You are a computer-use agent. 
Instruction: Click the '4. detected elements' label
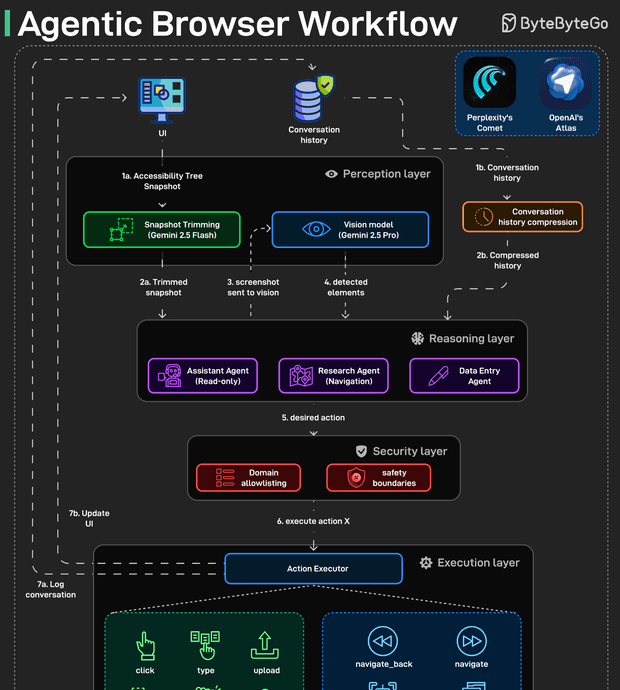point(345,287)
